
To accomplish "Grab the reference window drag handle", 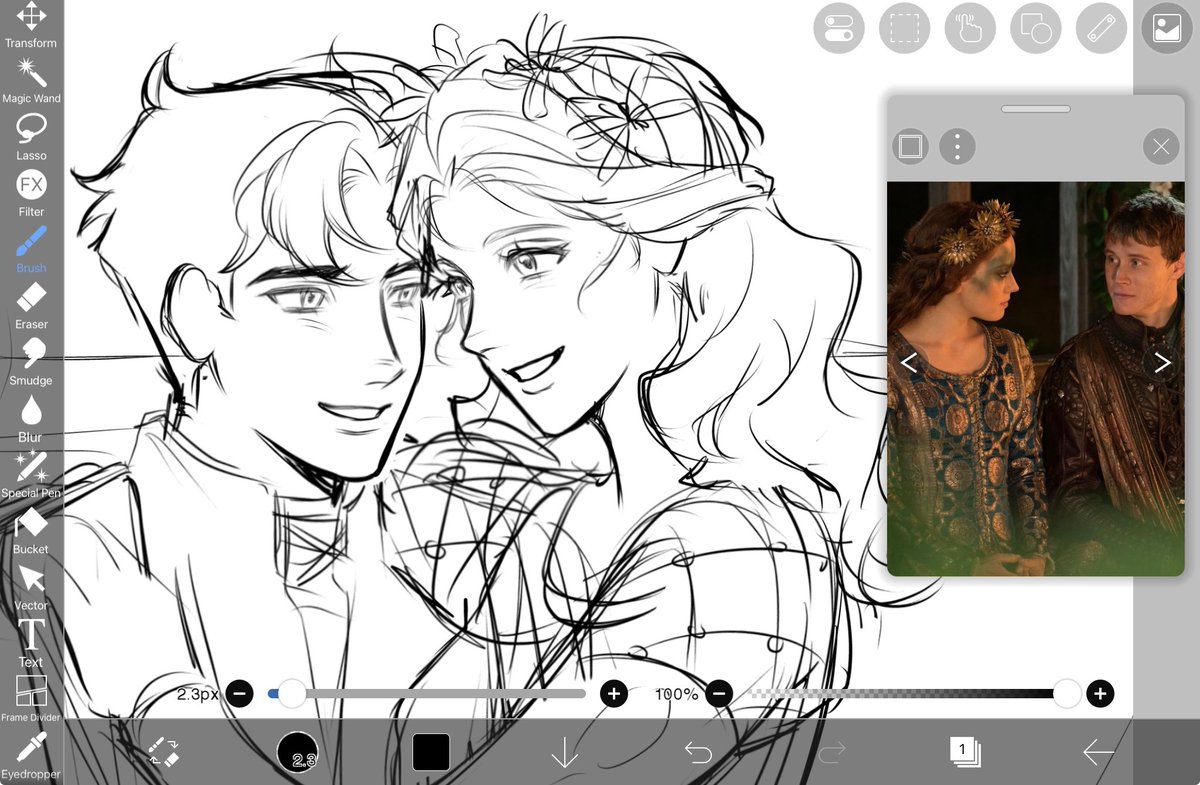I will pyautogui.click(x=1035, y=108).
